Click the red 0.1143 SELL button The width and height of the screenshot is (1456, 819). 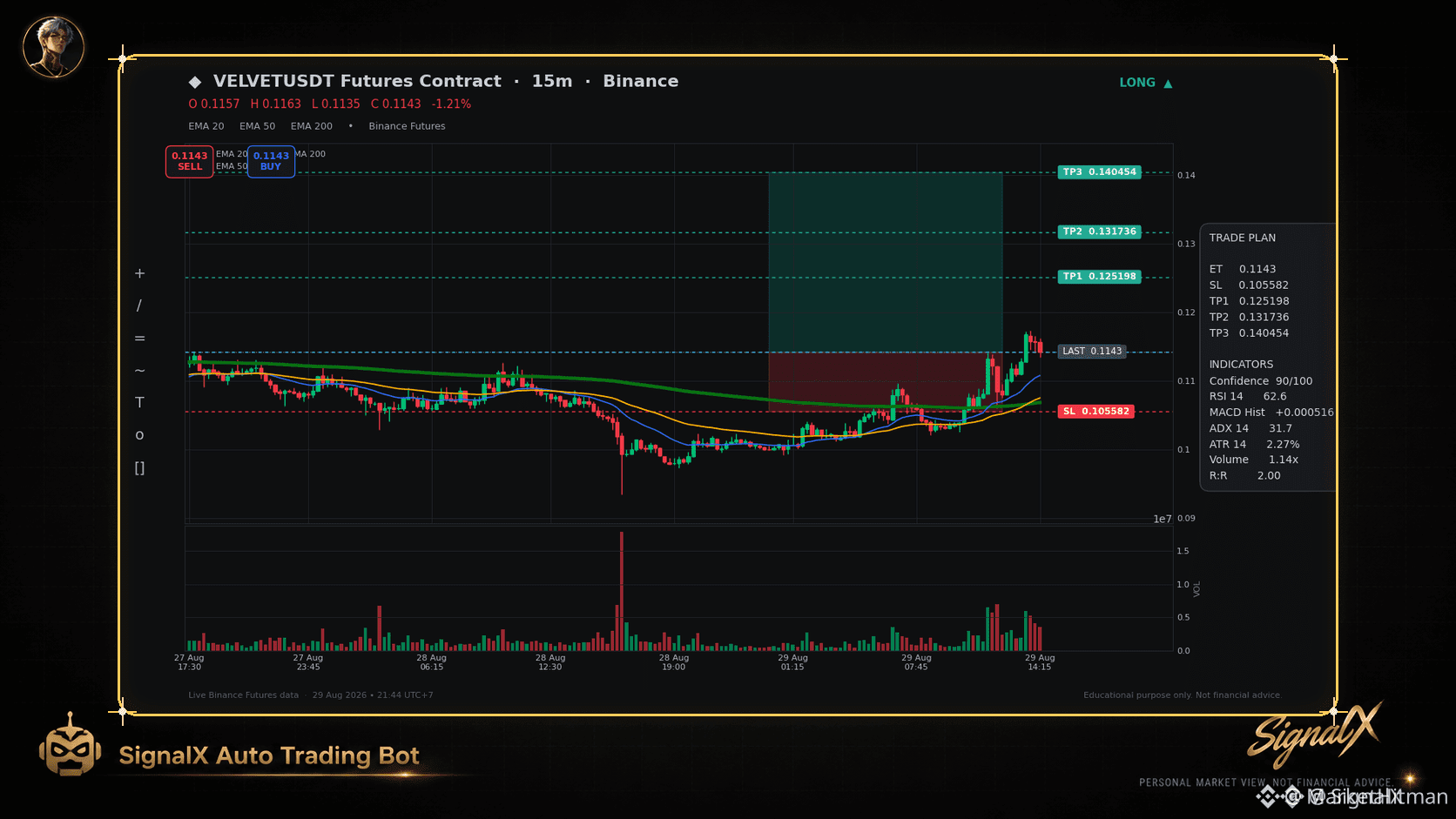[x=190, y=162]
